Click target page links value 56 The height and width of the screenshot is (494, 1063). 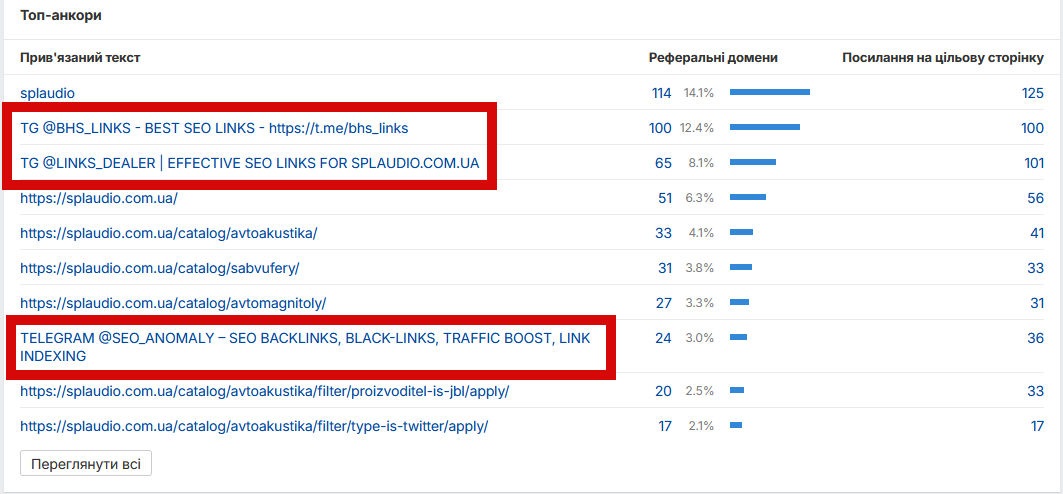coord(1036,199)
